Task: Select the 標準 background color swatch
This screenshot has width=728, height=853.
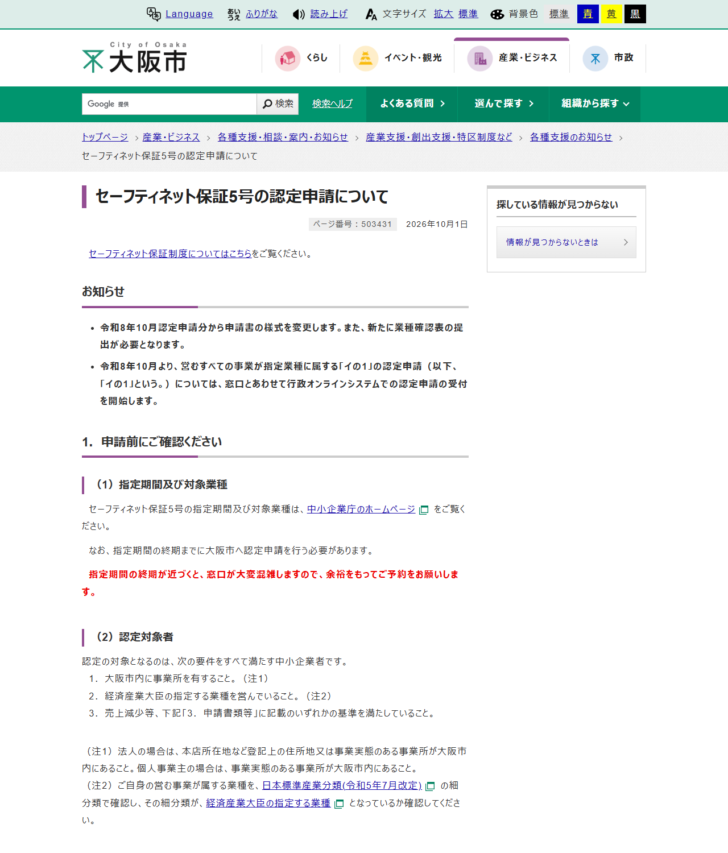Action: 559,14
